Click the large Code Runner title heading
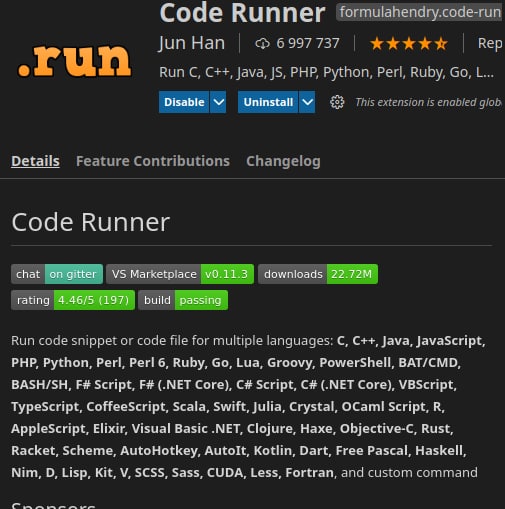The width and height of the screenshot is (505, 509). 242,13
